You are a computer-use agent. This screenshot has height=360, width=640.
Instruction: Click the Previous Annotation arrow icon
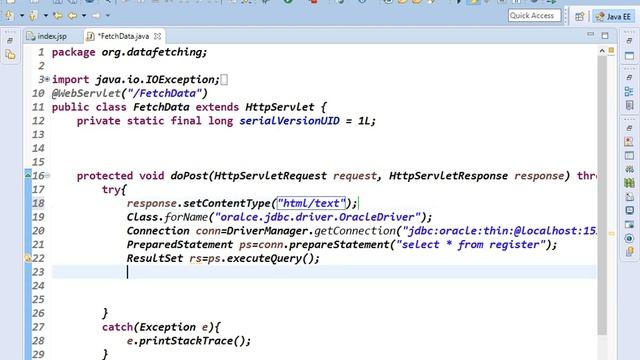33,16
